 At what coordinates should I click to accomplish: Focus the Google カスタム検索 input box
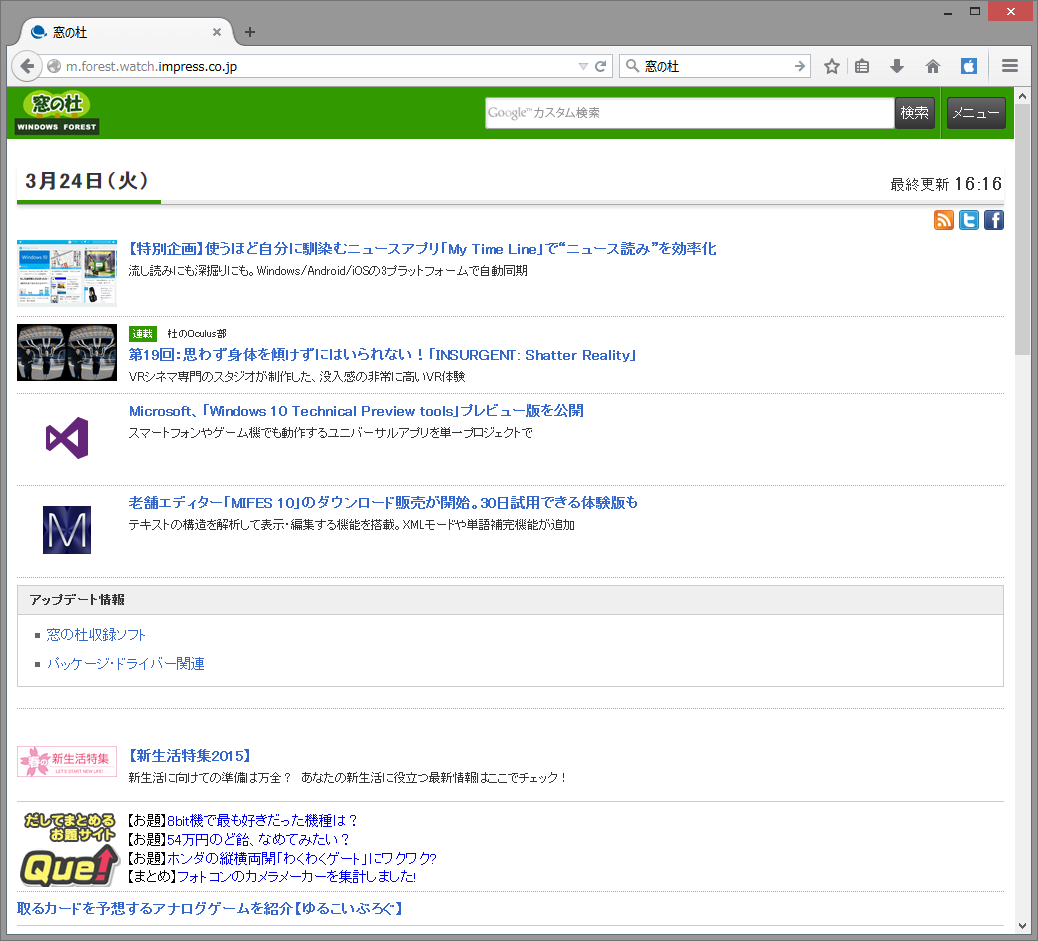pyautogui.click(x=689, y=113)
